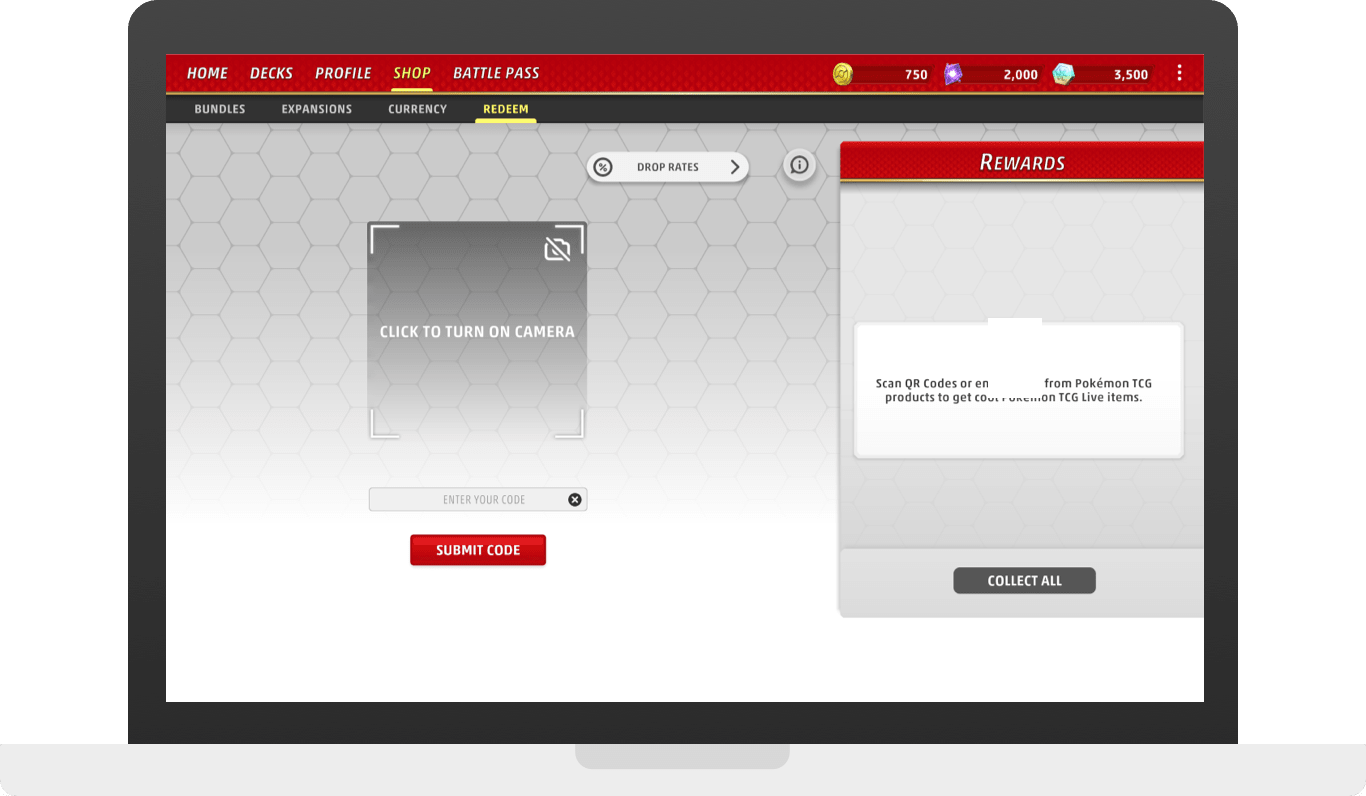Image resolution: width=1366 pixels, height=796 pixels.
Task: Click the gold coin currency icon
Action: point(843,74)
